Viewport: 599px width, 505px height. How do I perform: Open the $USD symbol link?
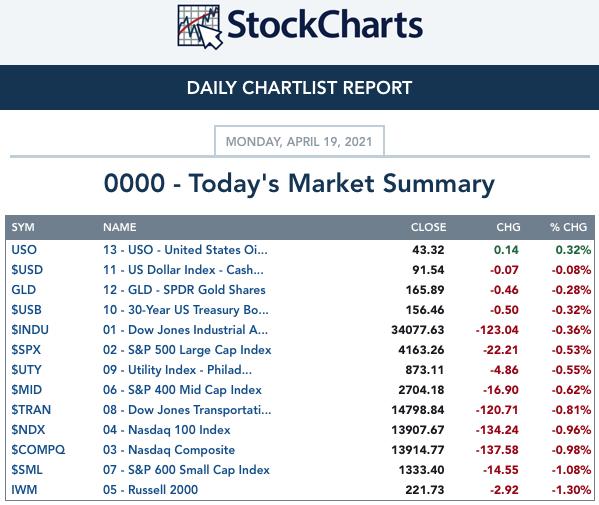[x=27, y=270]
